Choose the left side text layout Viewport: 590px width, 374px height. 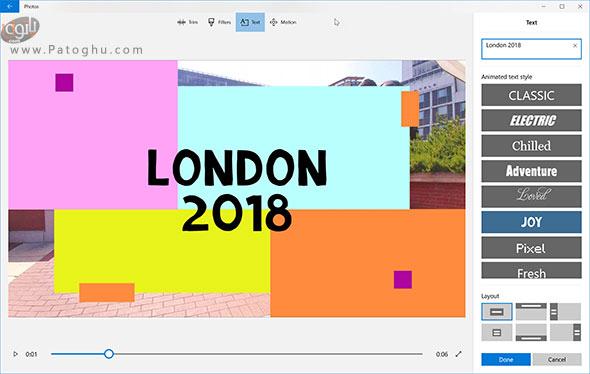pyautogui.click(x=565, y=312)
